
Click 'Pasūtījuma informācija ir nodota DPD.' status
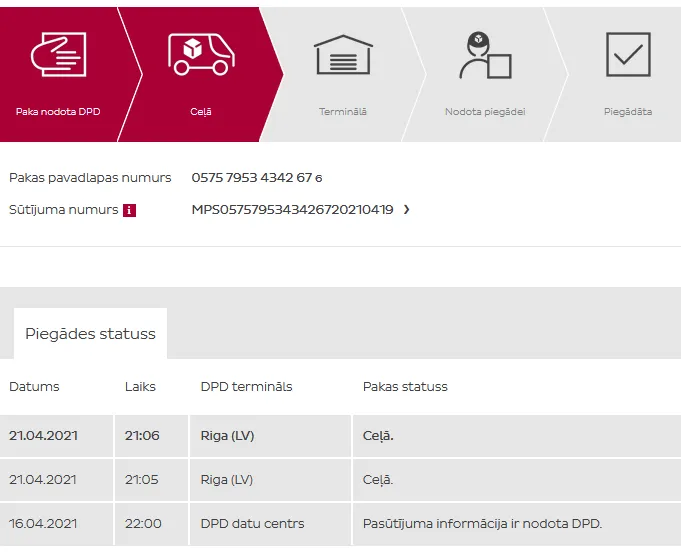coord(482,523)
